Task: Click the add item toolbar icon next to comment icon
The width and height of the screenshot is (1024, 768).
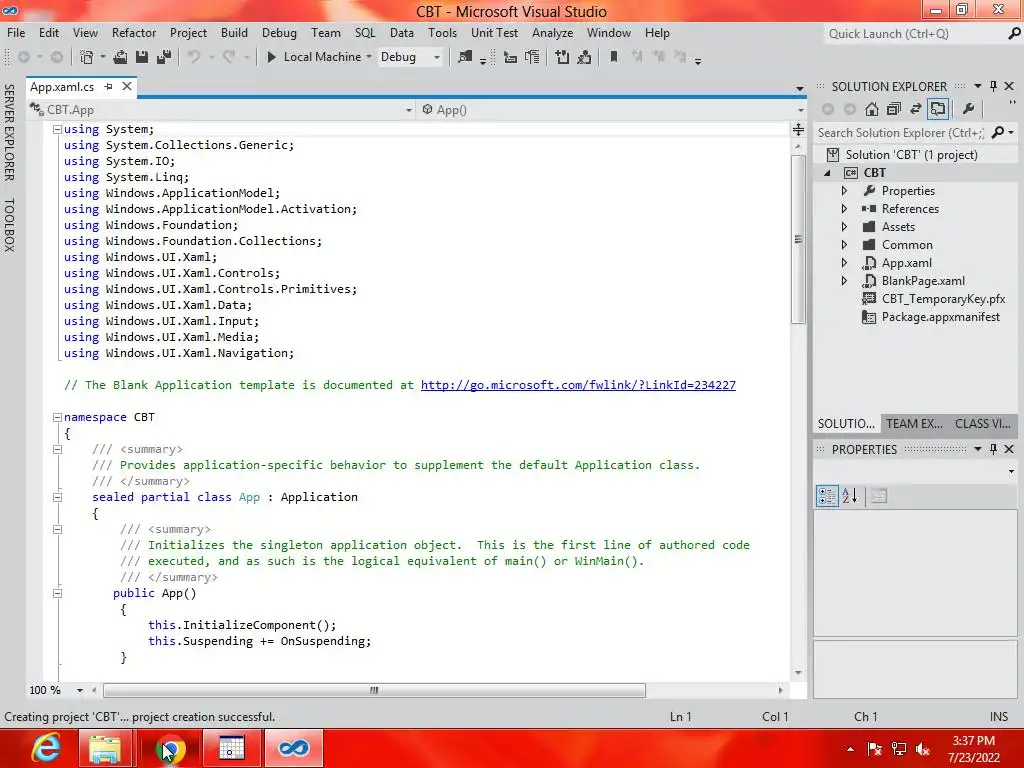Action: point(562,57)
